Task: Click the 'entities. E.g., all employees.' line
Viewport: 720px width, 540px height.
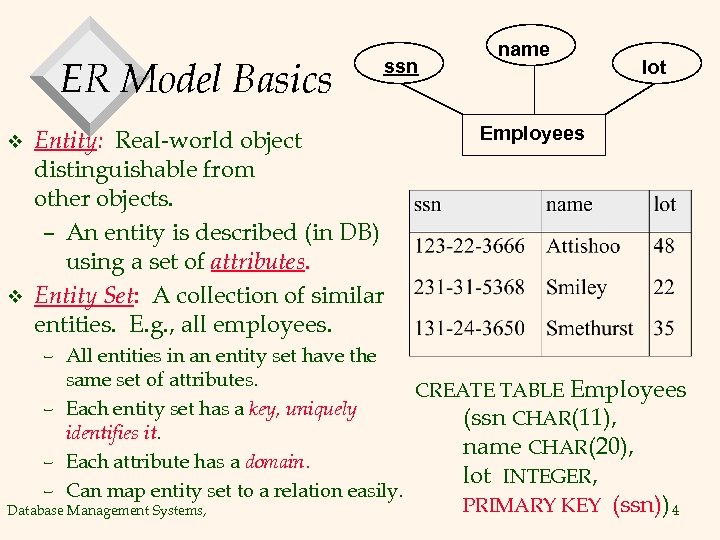Action: (x=183, y=326)
